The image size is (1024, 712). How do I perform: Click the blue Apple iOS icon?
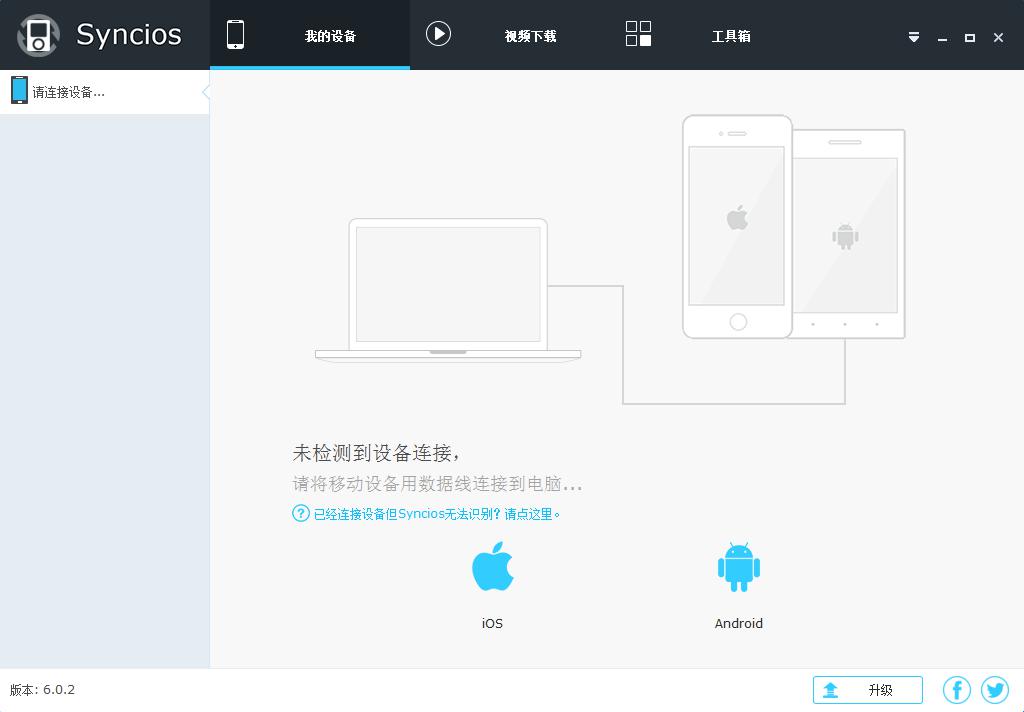(x=492, y=567)
